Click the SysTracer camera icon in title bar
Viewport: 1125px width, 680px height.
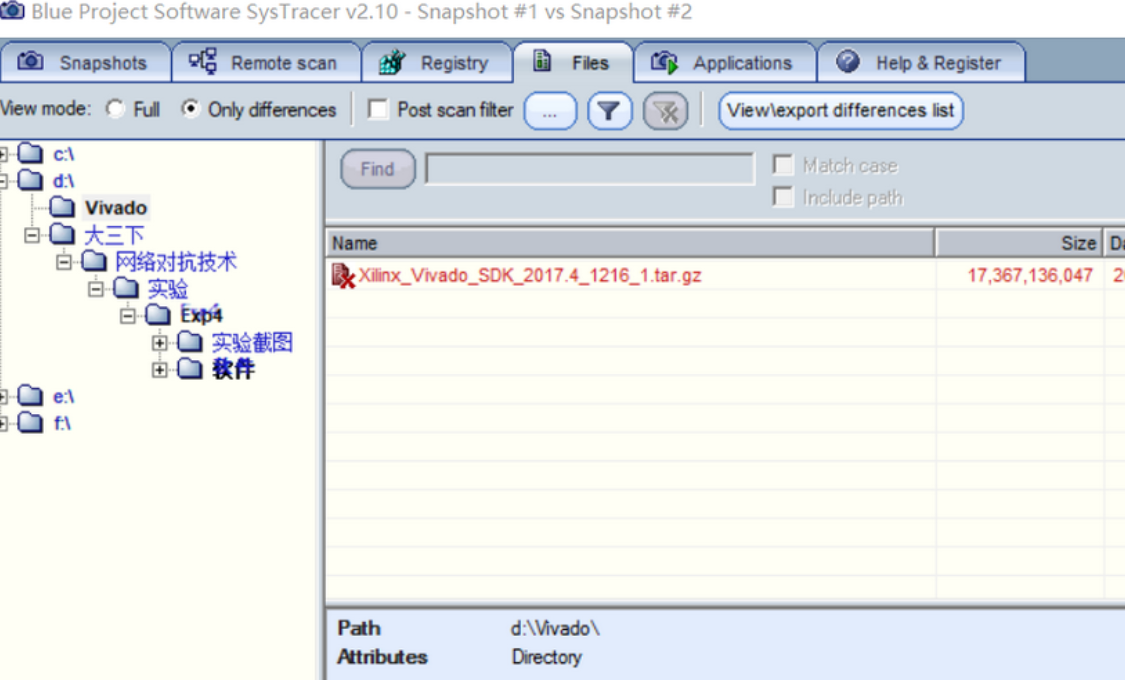pos(12,11)
